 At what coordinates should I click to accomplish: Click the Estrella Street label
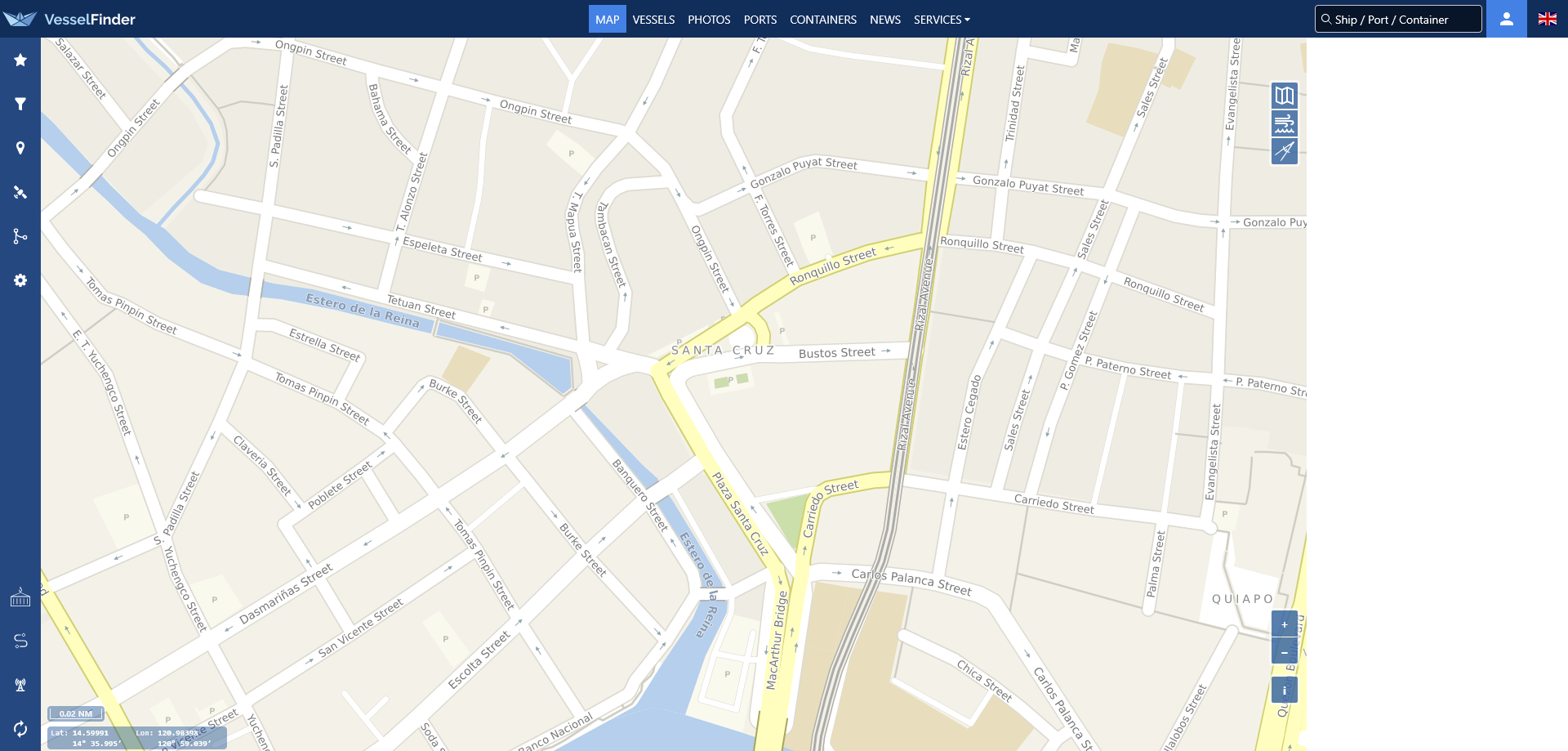(x=325, y=344)
